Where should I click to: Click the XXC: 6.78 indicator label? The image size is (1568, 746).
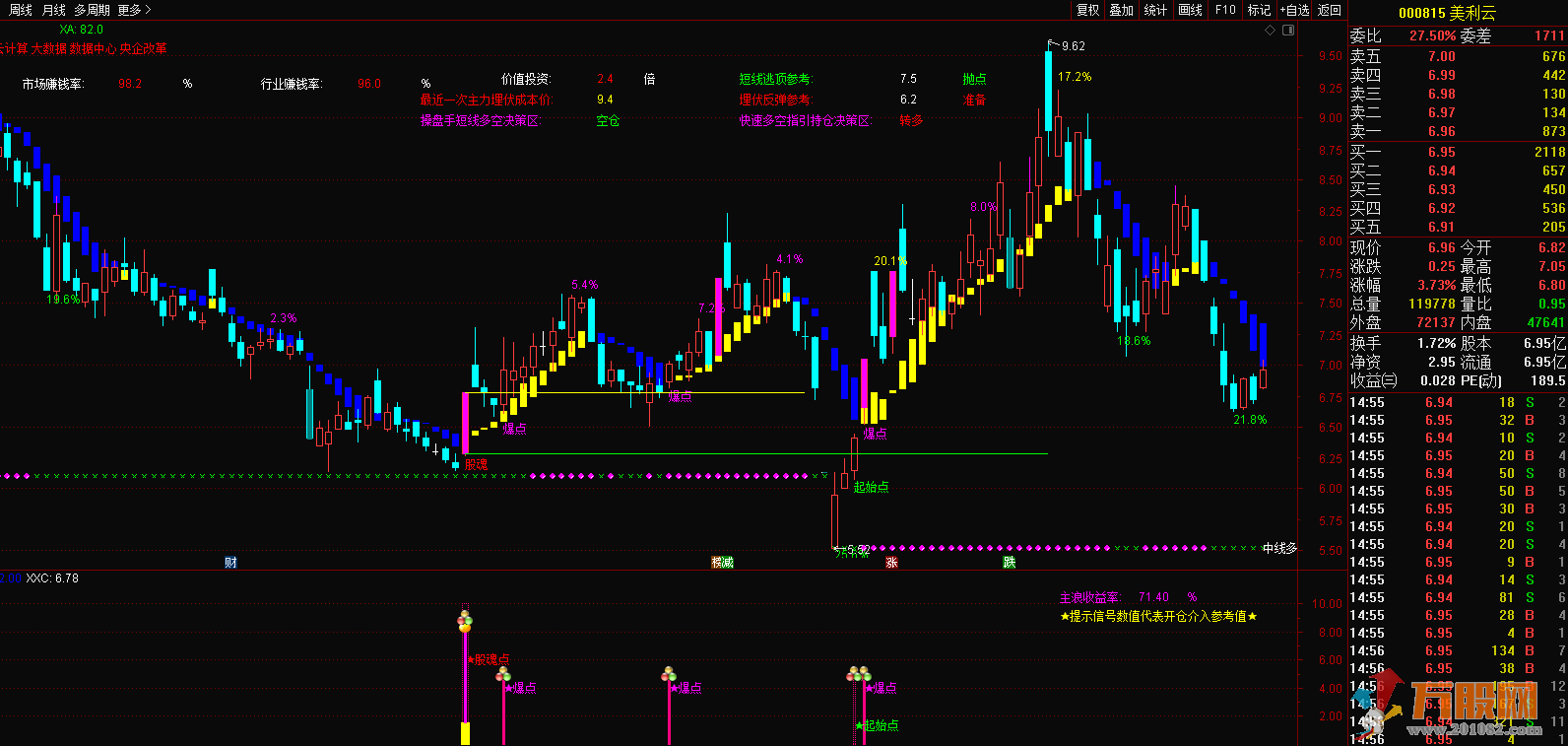click(x=52, y=578)
